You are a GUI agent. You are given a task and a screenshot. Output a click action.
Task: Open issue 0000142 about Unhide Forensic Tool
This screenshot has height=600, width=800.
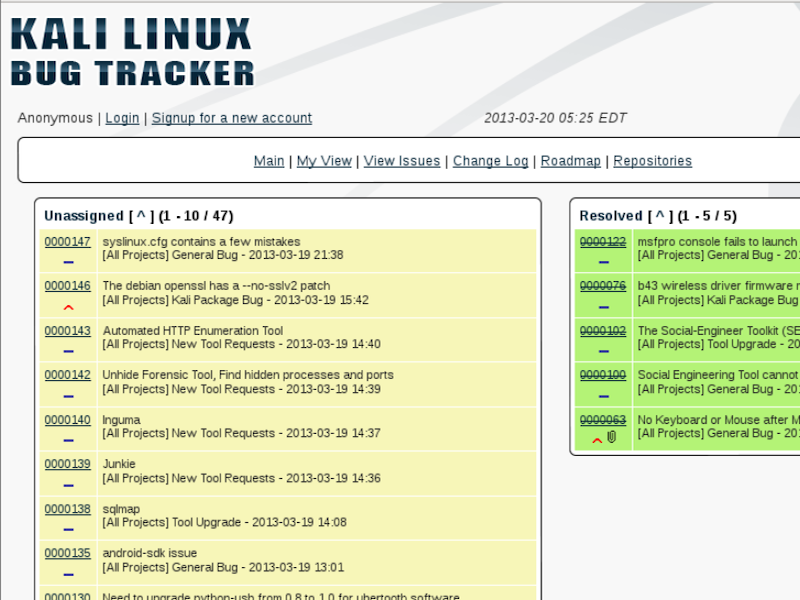click(67, 375)
